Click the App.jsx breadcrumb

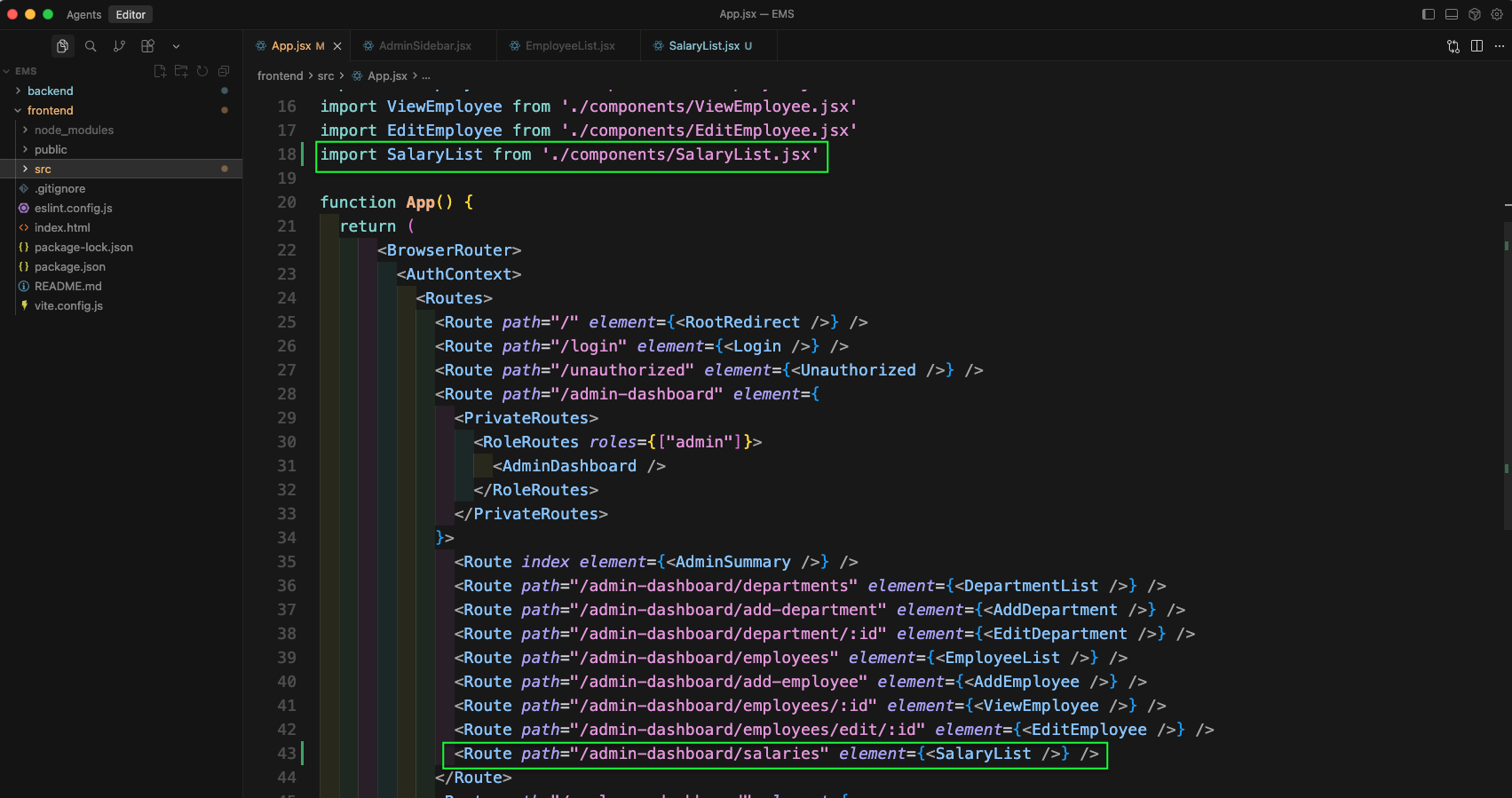(387, 76)
